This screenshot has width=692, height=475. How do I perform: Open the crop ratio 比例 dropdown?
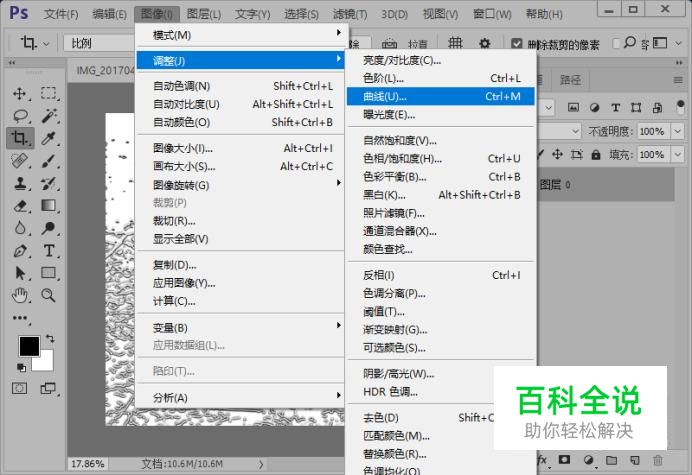(99, 43)
